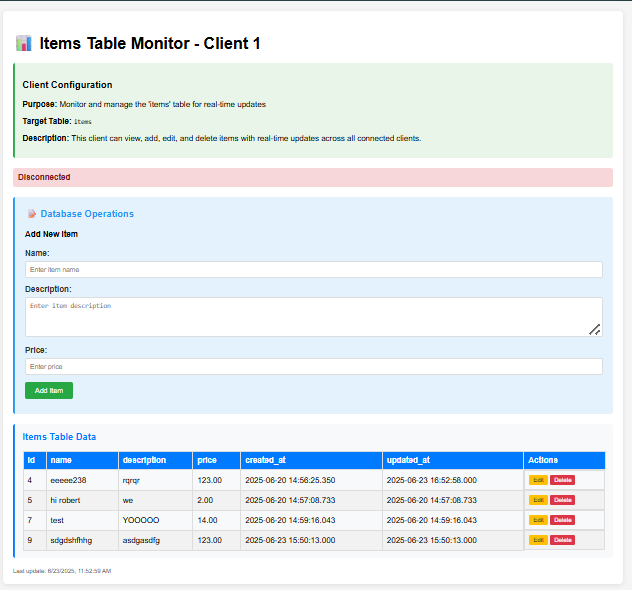Image resolution: width=632 pixels, height=590 pixels.
Task: Edit the hi robert row
Action: (538, 500)
